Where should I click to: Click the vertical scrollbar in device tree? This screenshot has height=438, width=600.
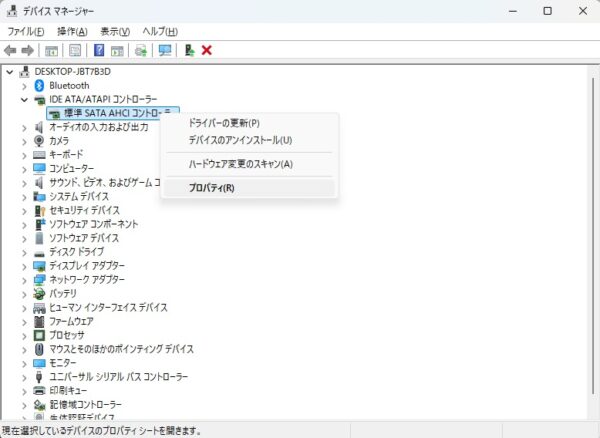[593, 235]
